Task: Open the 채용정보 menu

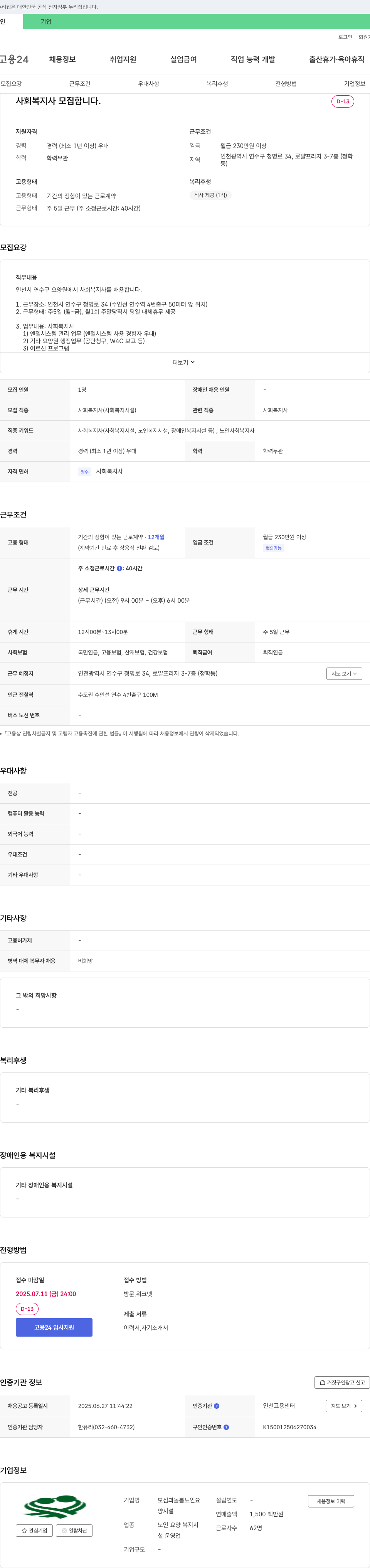Action: [62, 59]
